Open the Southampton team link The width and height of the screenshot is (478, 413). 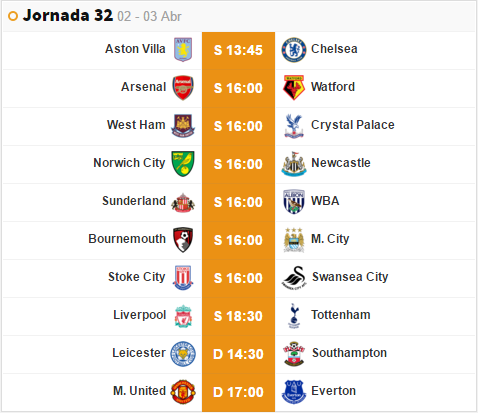(x=349, y=353)
